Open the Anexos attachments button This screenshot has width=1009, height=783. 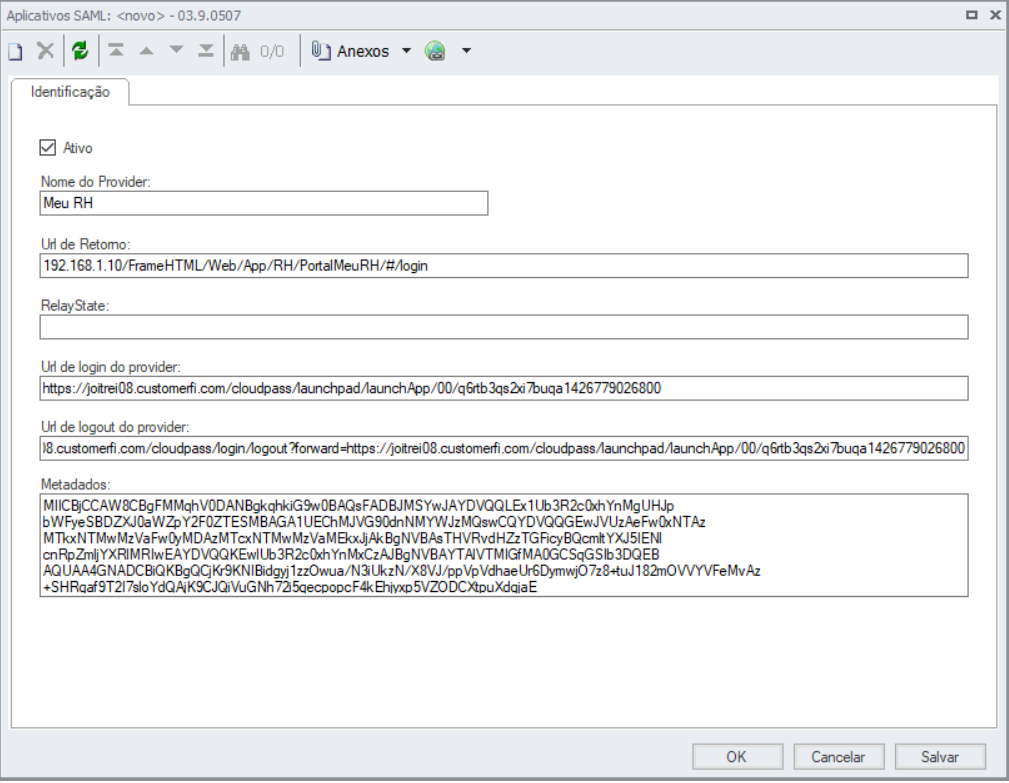tap(351, 51)
